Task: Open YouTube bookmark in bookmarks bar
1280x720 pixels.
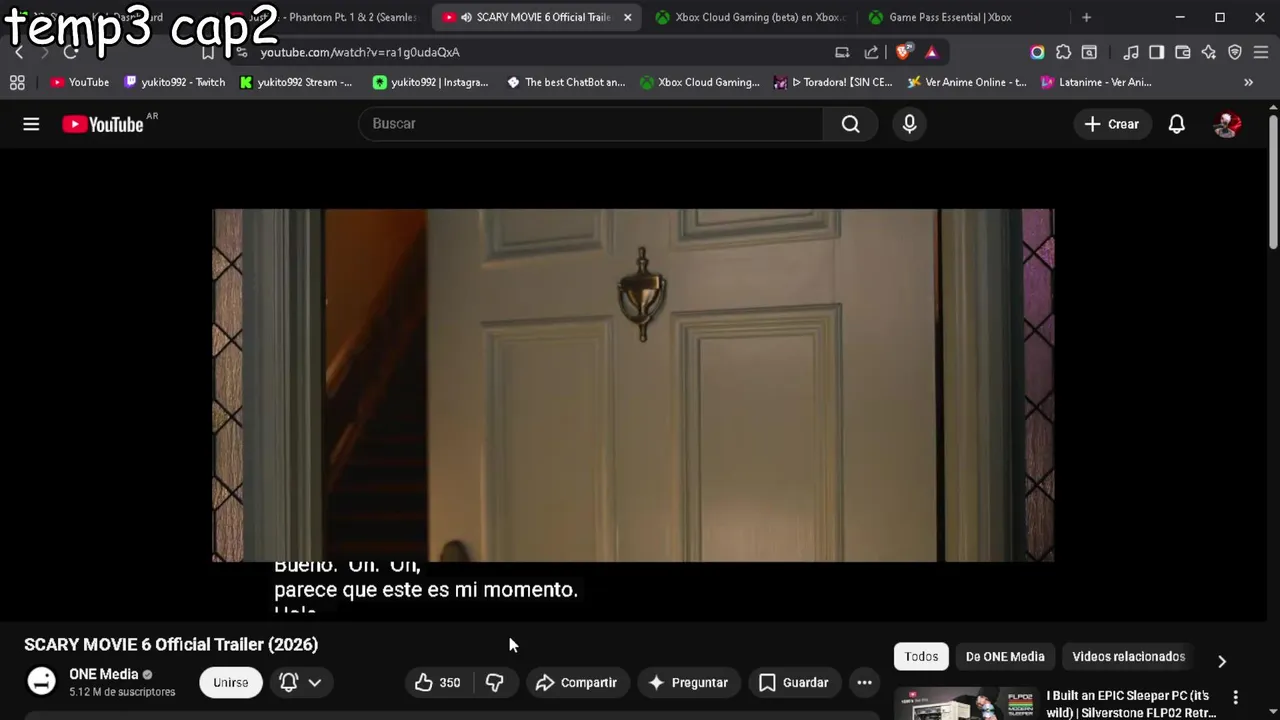Action: point(79,82)
